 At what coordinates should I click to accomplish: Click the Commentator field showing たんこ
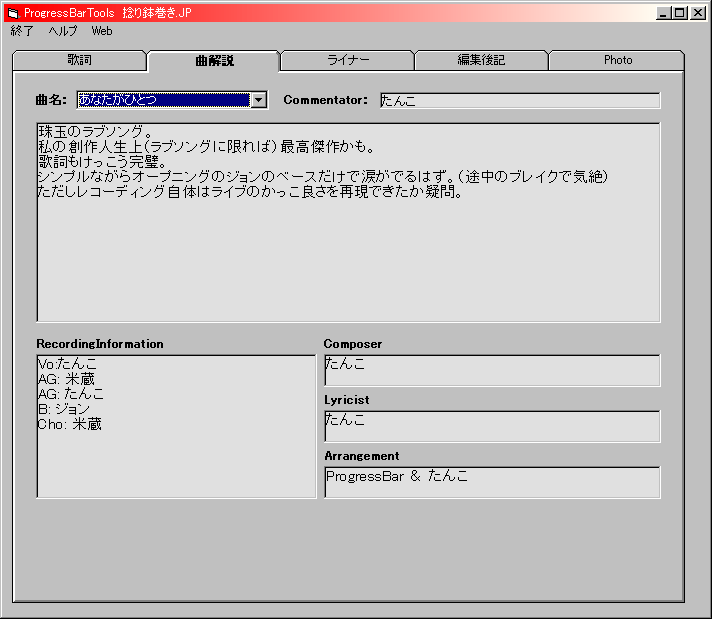[520, 100]
